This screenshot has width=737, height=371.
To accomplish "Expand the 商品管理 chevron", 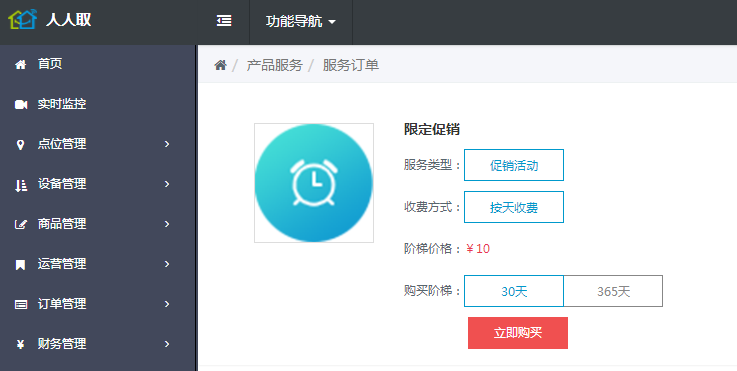I will [167, 224].
